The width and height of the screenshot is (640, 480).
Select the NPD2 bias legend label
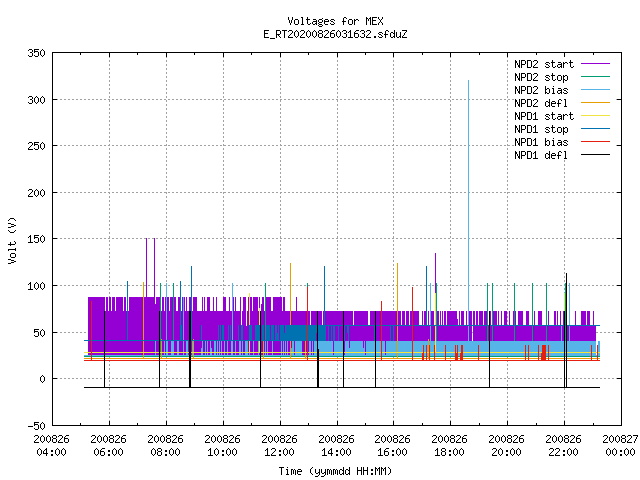tap(541, 90)
